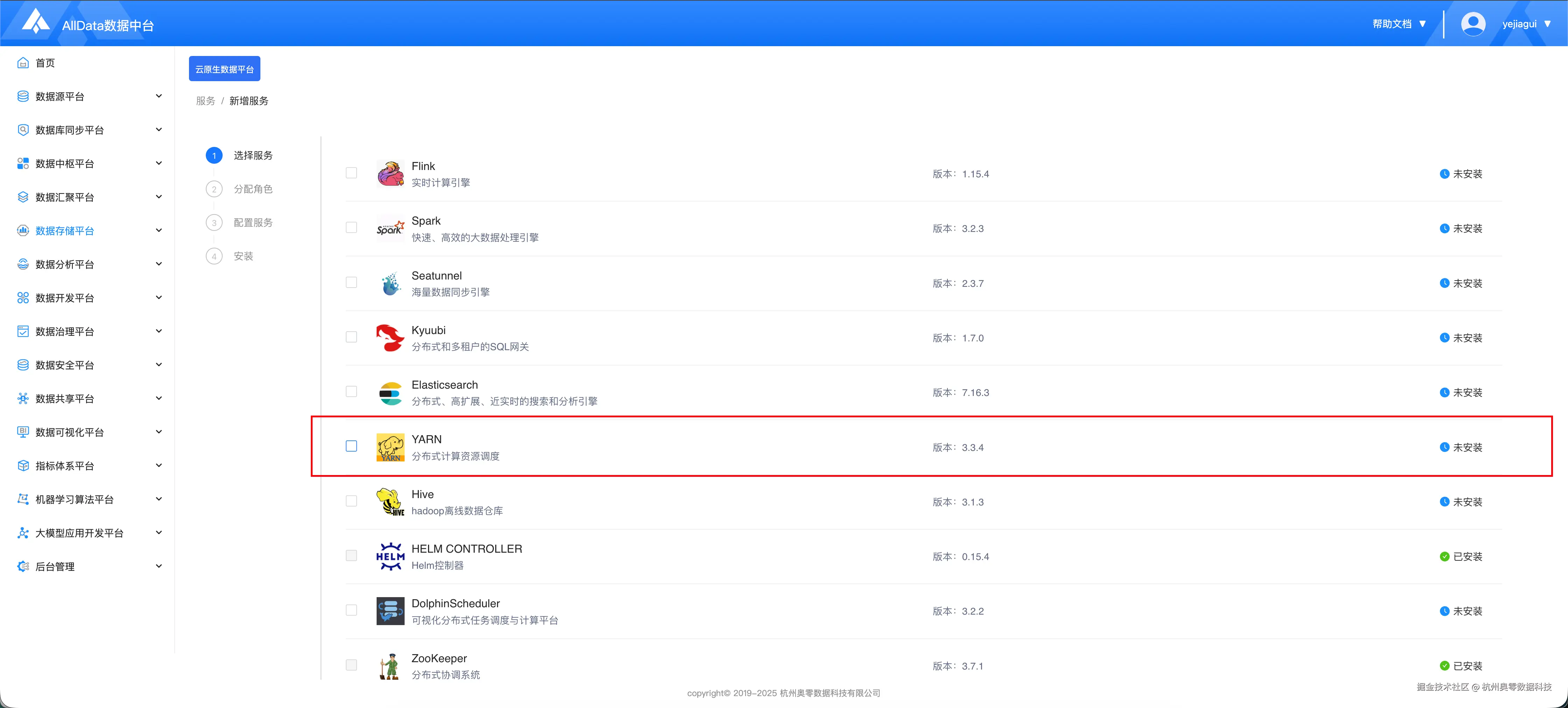Click step 2 分配角色 in the wizard
This screenshot has height=708, width=1568.
[x=253, y=189]
